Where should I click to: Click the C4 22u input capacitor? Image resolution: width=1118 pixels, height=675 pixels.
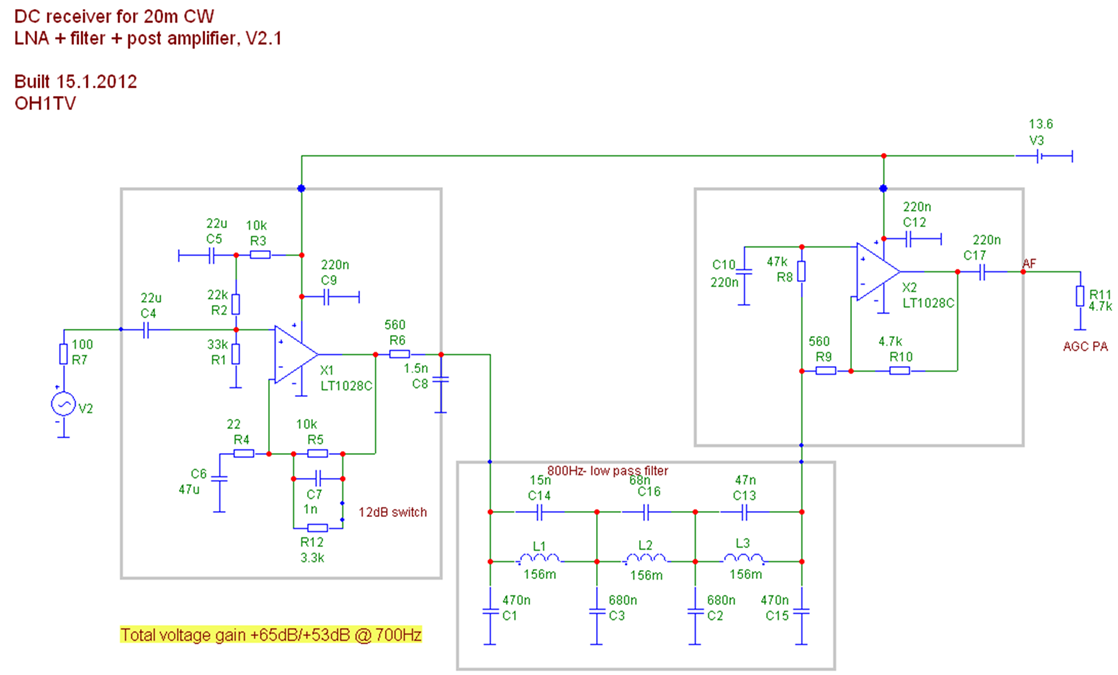(x=146, y=329)
